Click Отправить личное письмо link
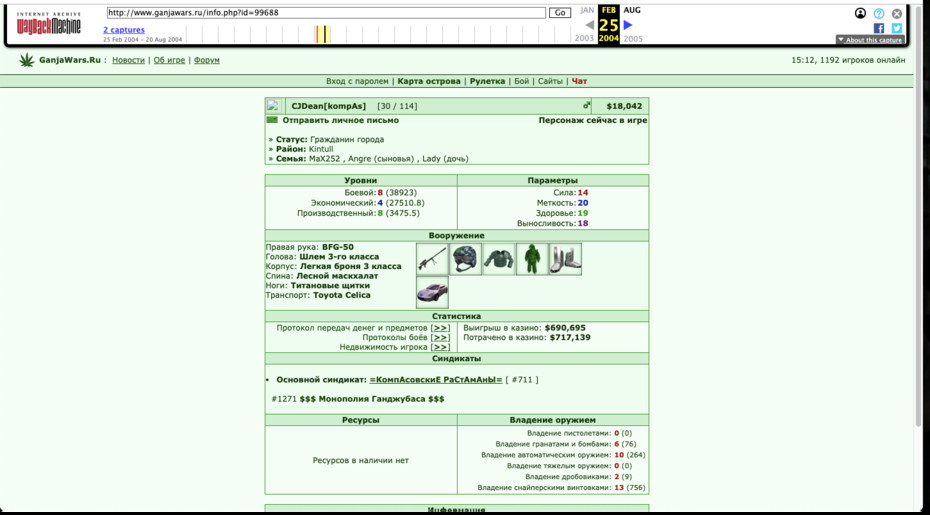 click(340, 120)
